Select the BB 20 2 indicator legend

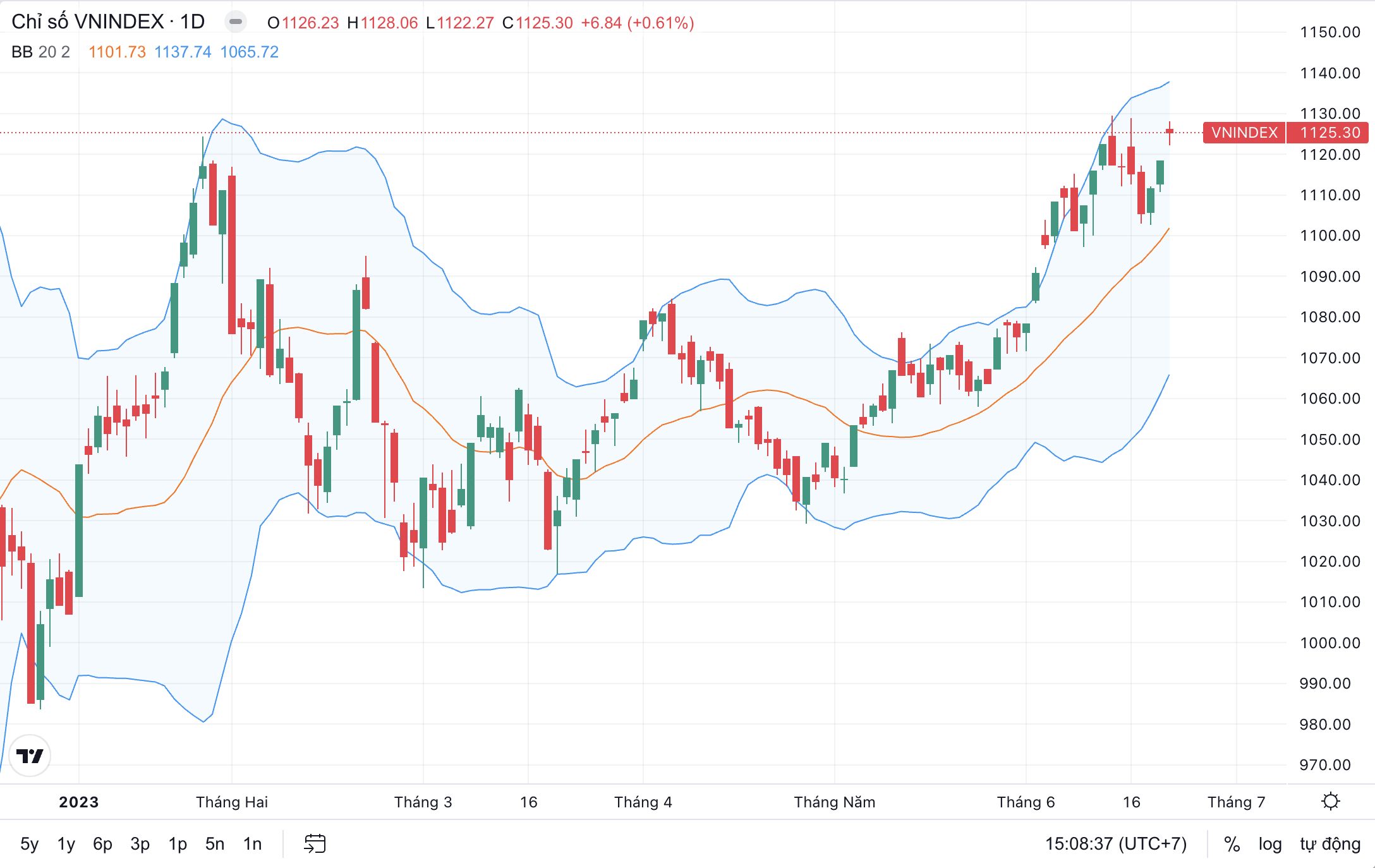click(x=40, y=52)
